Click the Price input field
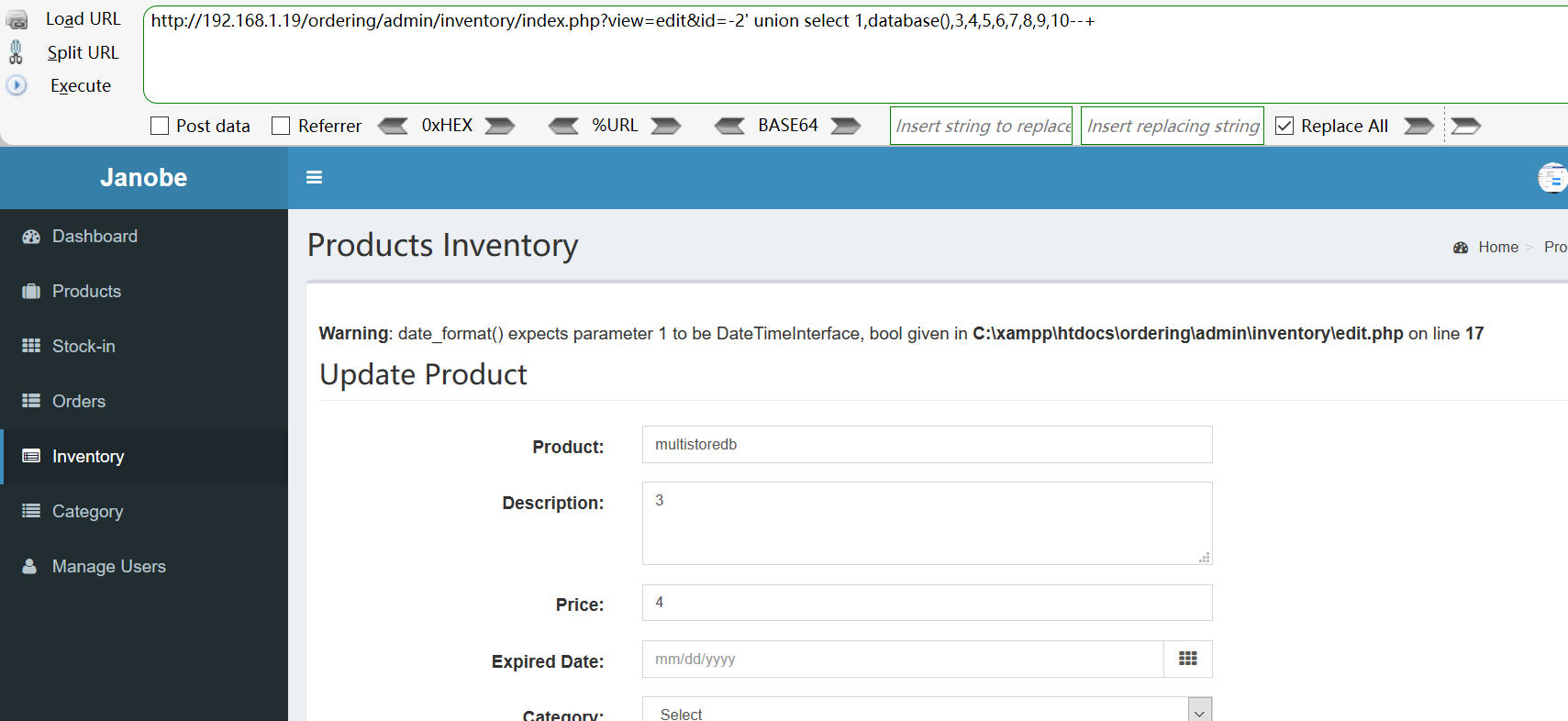Viewport: 1568px width, 721px height. tap(927, 603)
